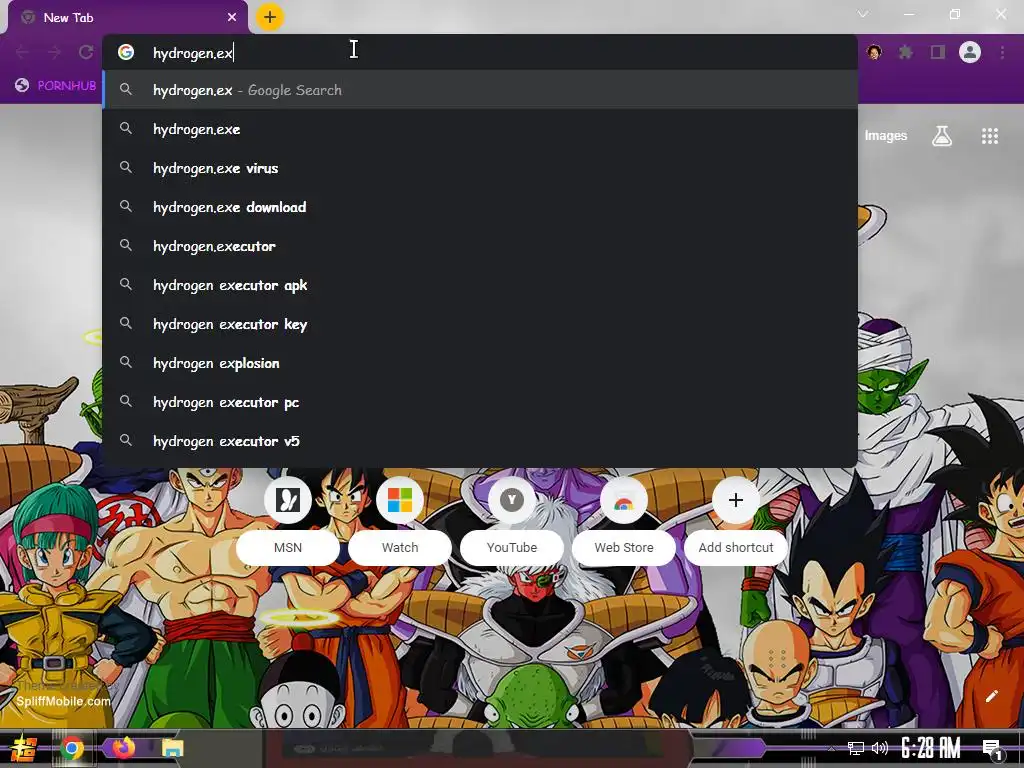Open Search Labs flask icon
This screenshot has height=768, width=1024.
[x=942, y=136]
